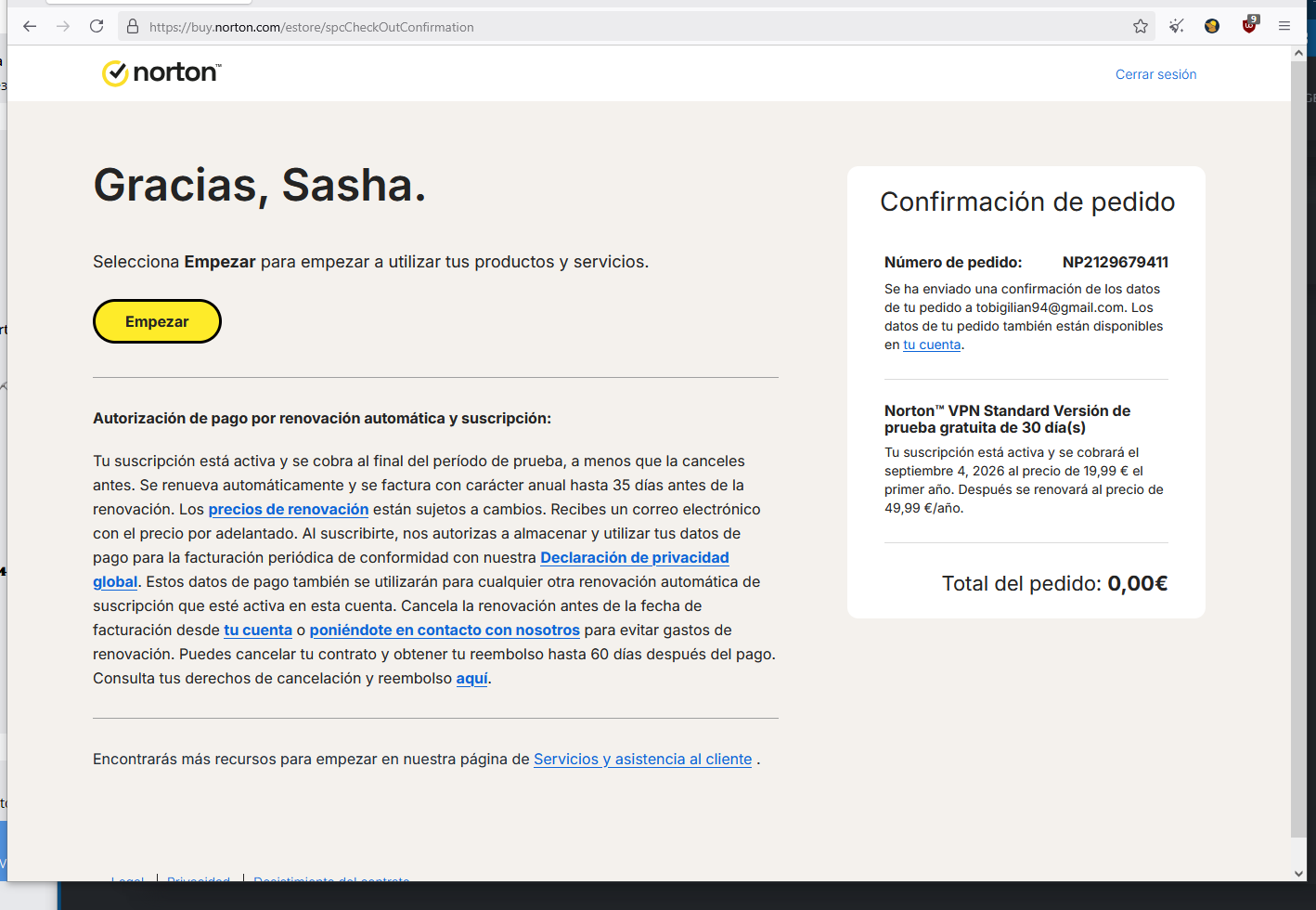Open the browser hamburger menu
The image size is (1316, 910).
pos(1284,26)
